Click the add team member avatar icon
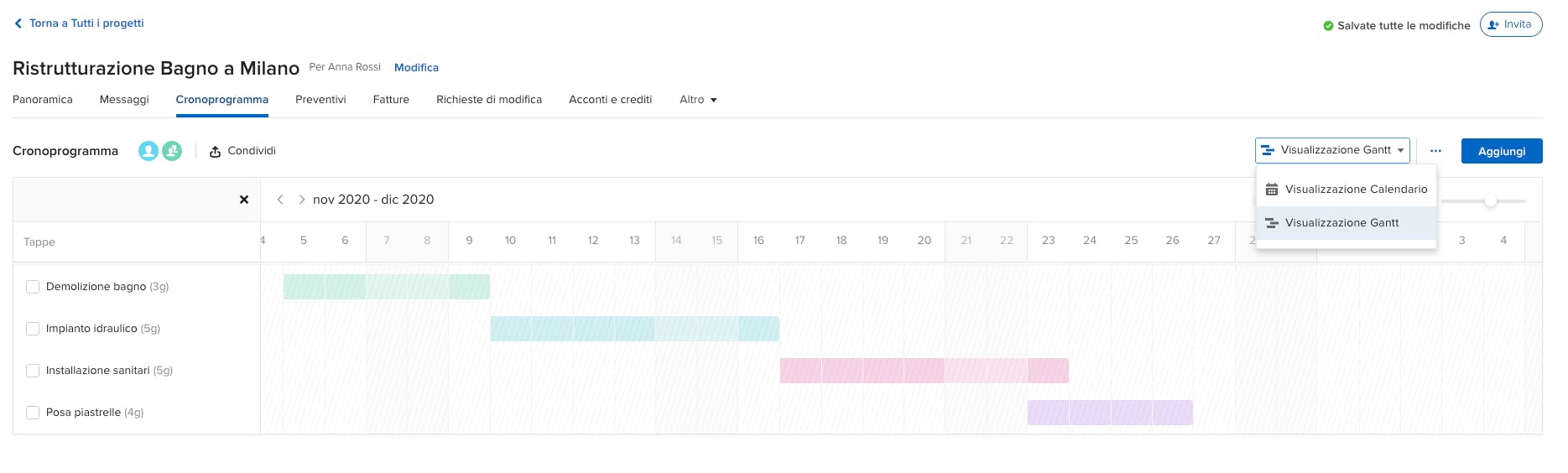 pos(172,151)
